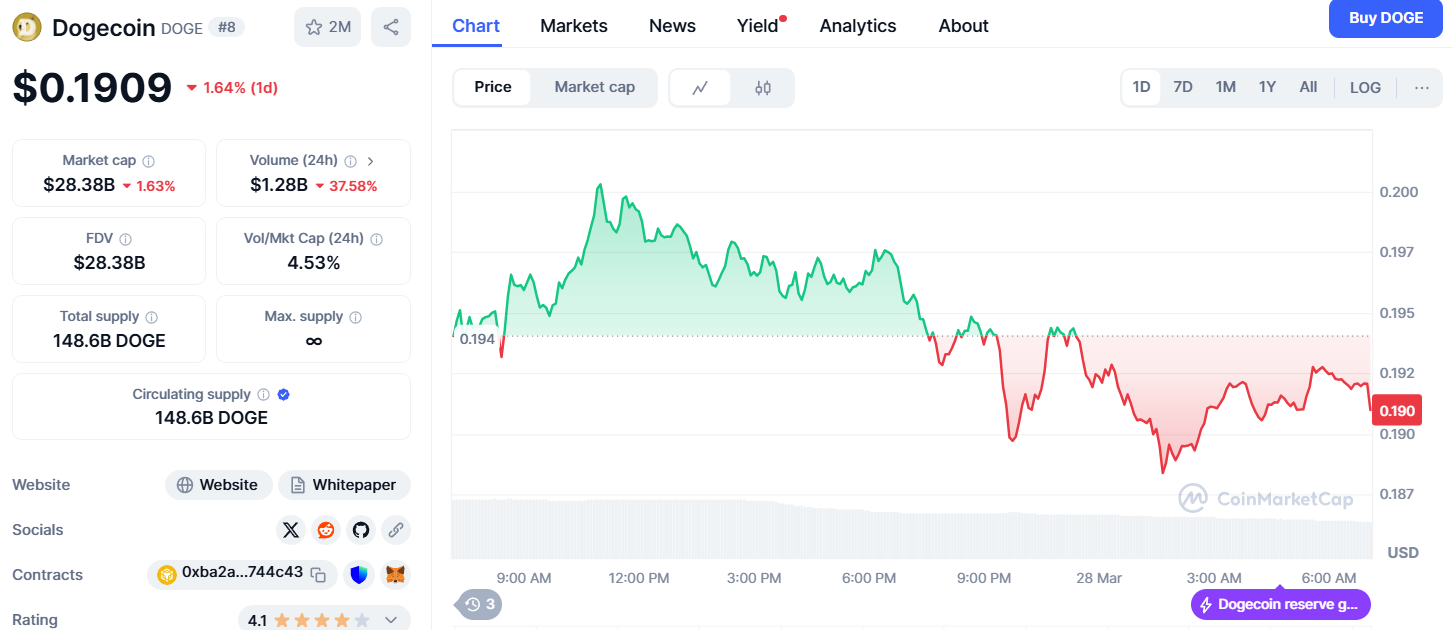Viewport: 1453px width, 630px height.
Task: Open the Reddit social link
Action: click(x=326, y=530)
